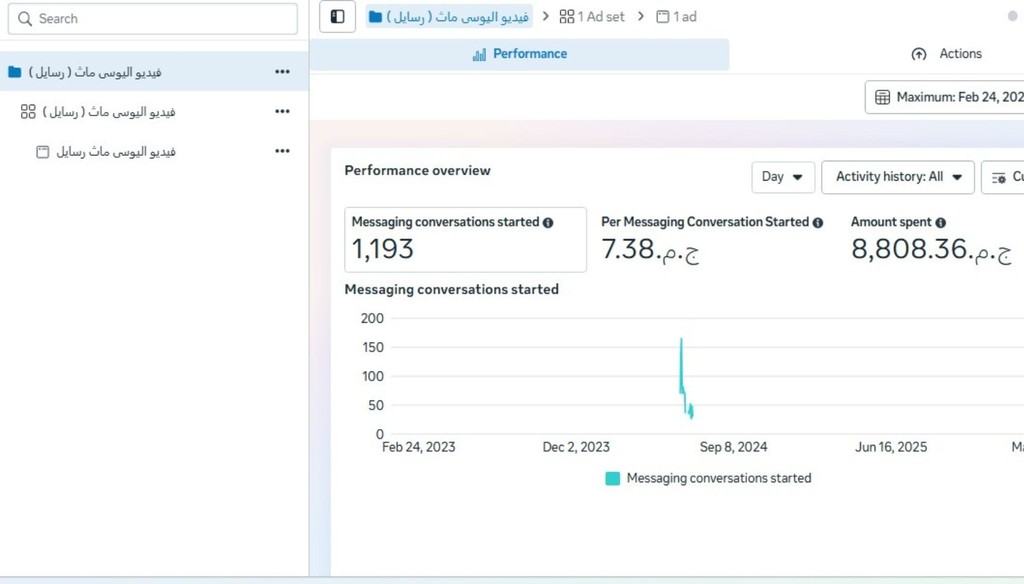Open ad set row three-dot options menu
This screenshot has width=1024, height=584.
tap(282, 112)
